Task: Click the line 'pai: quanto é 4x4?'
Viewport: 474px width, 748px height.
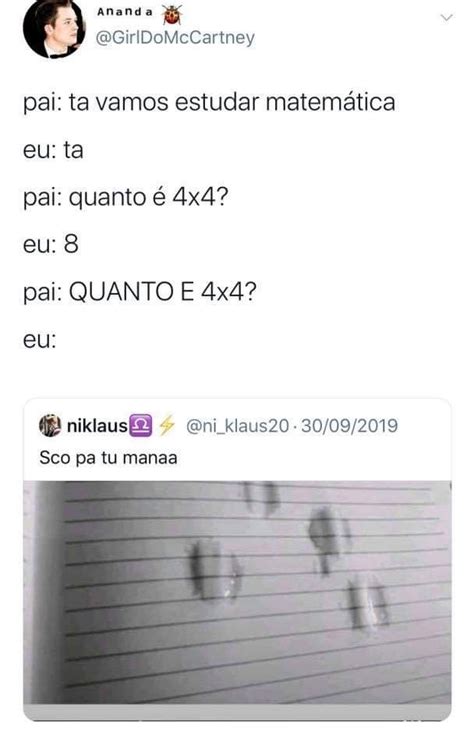Action: coord(125,197)
